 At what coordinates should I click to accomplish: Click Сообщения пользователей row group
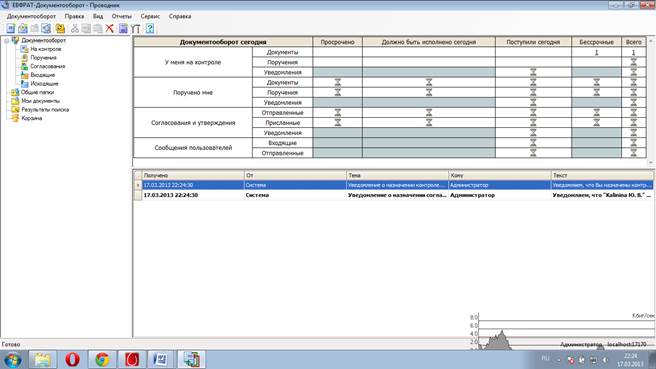coord(193,148)
